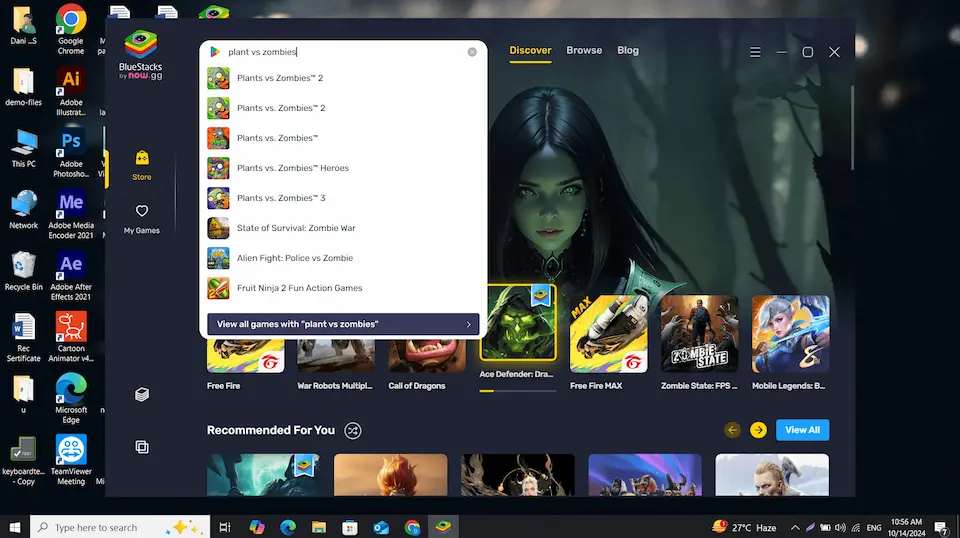Select Plants vs. Zombies Heroes suggestion

point(292,168)
